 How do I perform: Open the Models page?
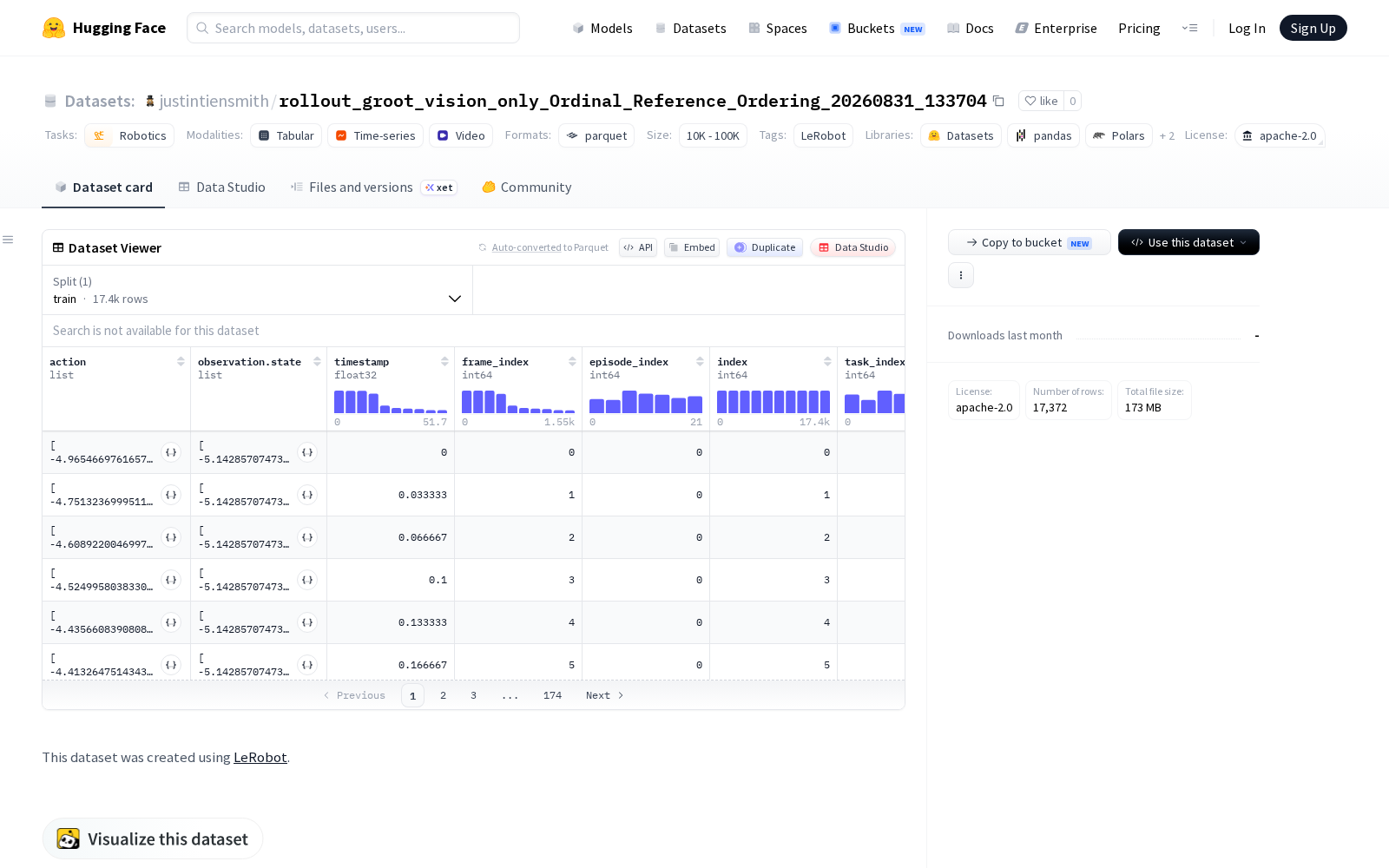pos(602,28)
